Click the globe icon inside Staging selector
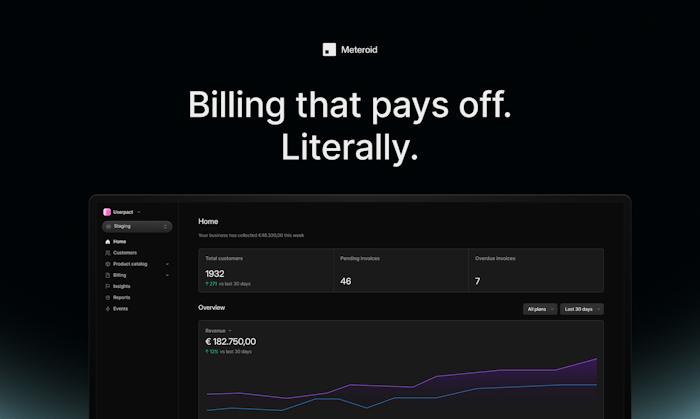 (108, 226)
